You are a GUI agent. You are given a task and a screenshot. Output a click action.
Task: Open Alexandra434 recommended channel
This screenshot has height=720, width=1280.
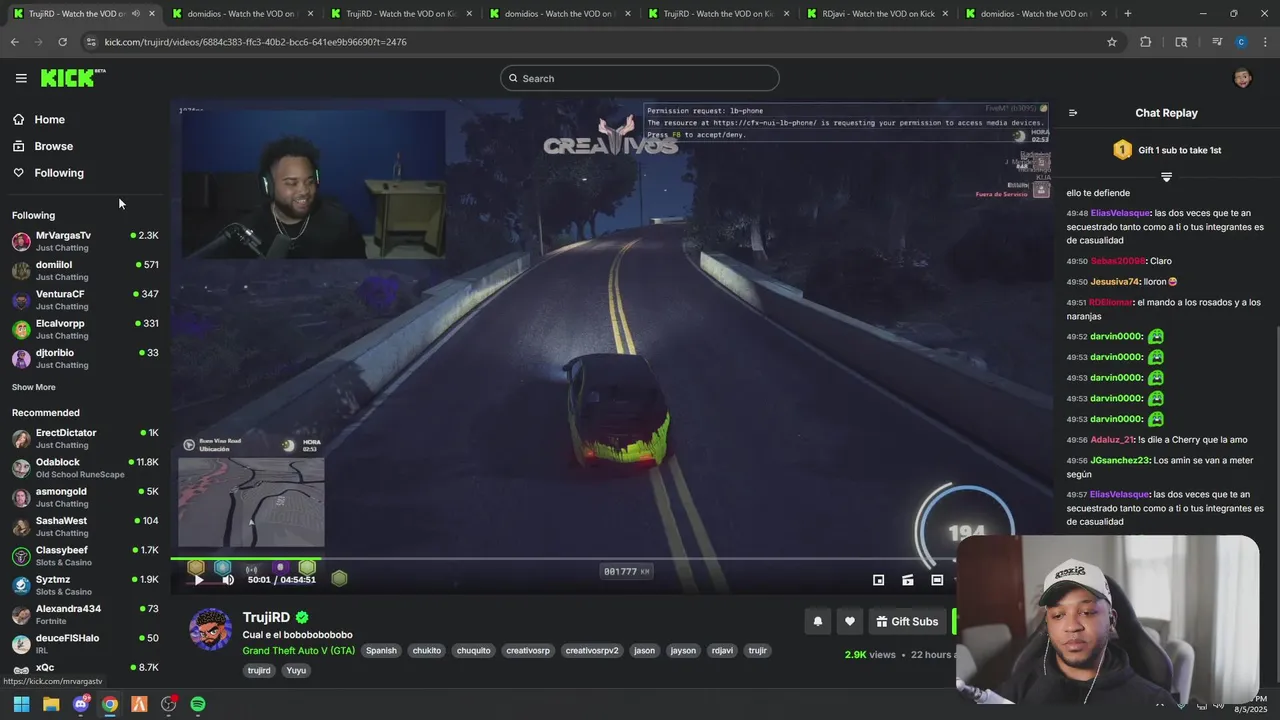85,614
